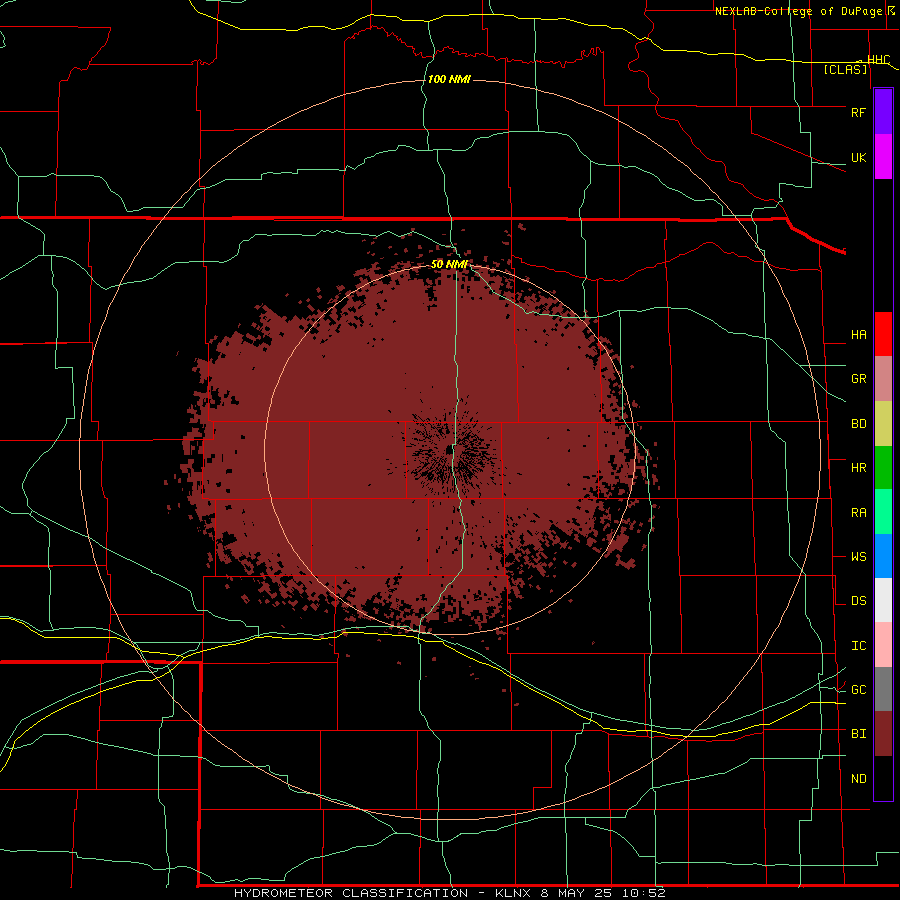
Task: Click the HYDROMETEOR CLASSIFICATION title text
Action: pyautogui.click(x=351, y=893)
